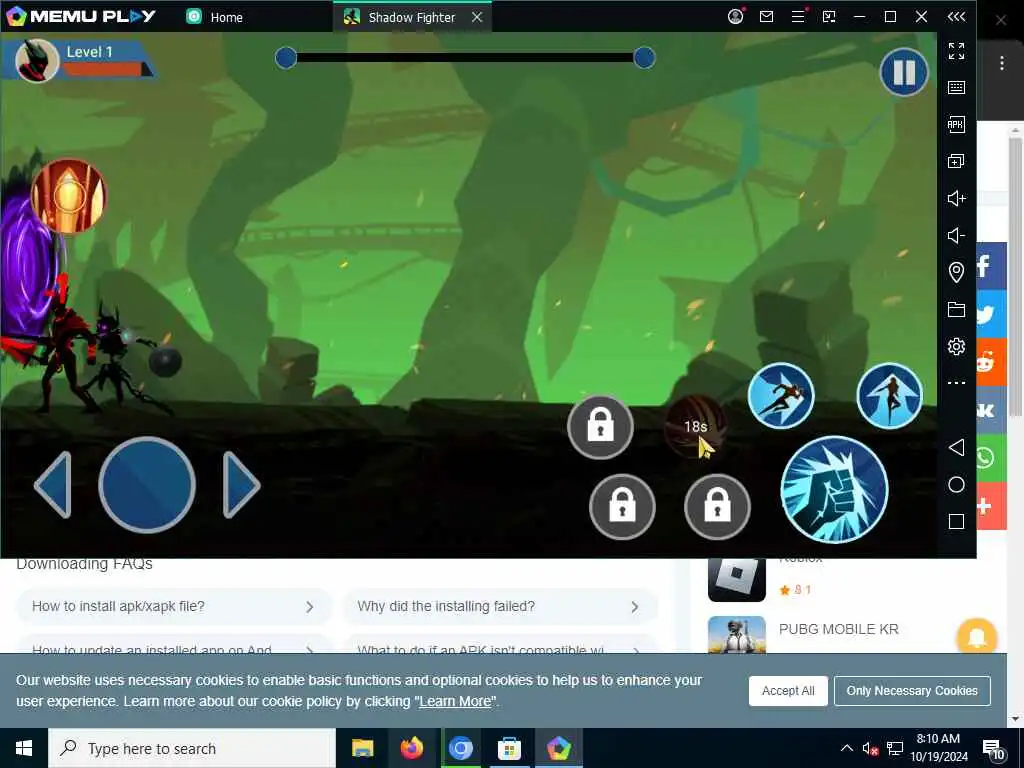
Task: Open the MEmu mail messages icon
Action: 767,16
